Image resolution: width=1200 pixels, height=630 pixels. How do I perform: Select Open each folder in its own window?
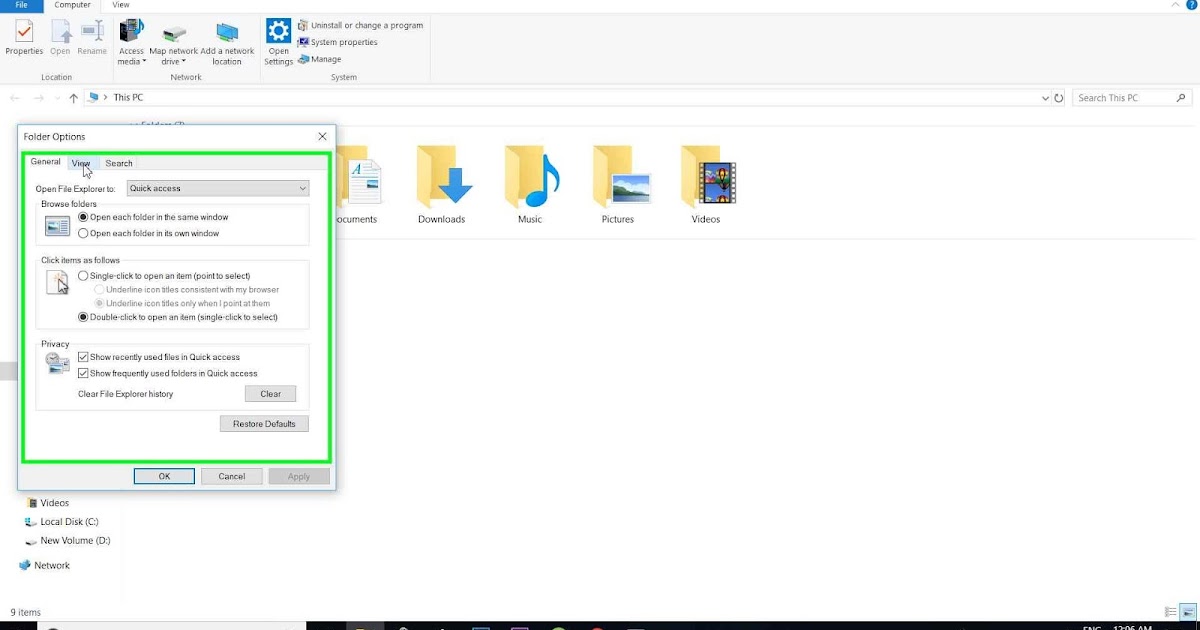tap(85, 232)
